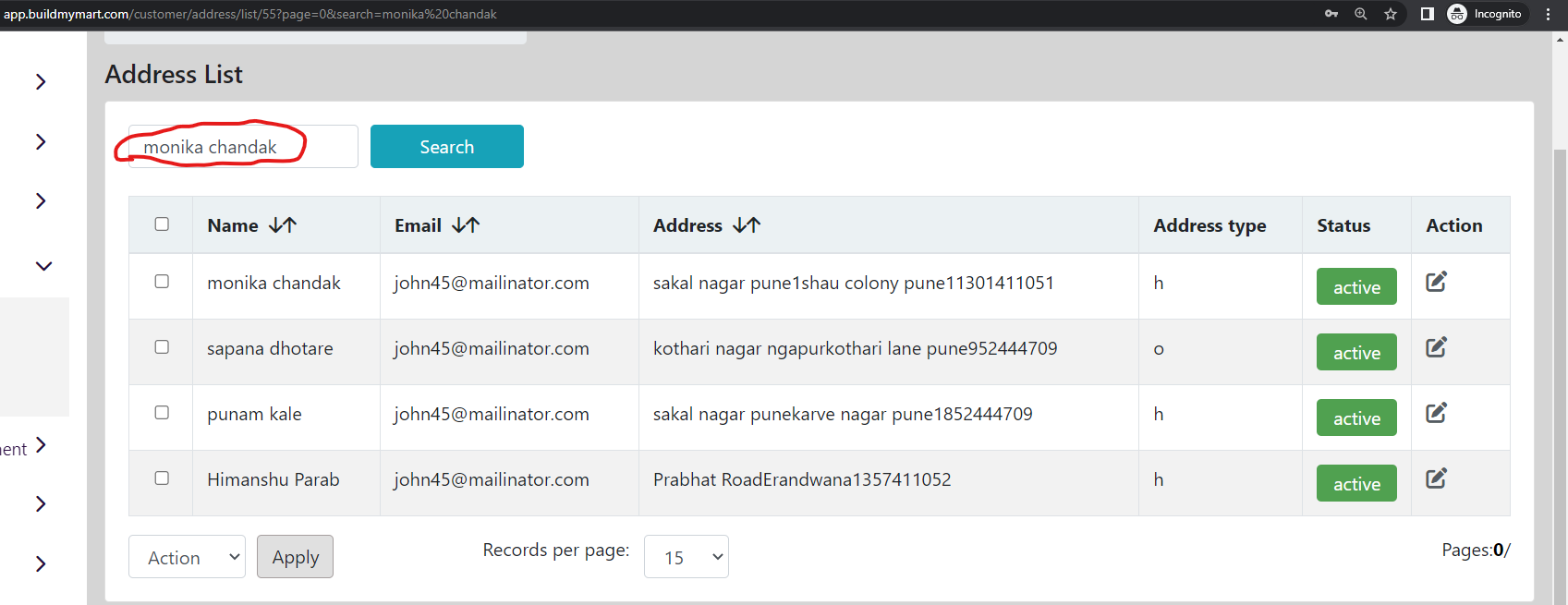Check the Himanshu Parab row checkbox

[162, 478]
